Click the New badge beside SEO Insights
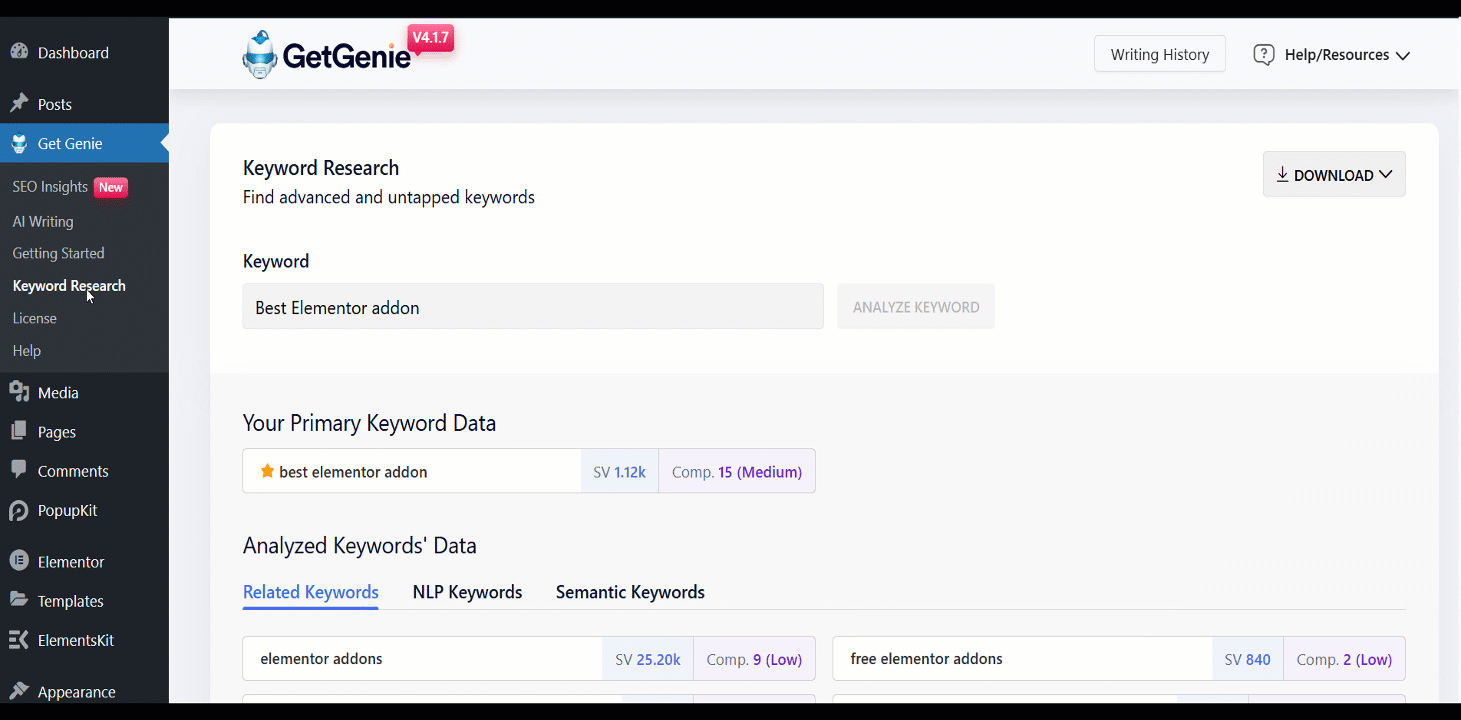The height and width of the screenshot is (720, 1461). tap(111, 187)
